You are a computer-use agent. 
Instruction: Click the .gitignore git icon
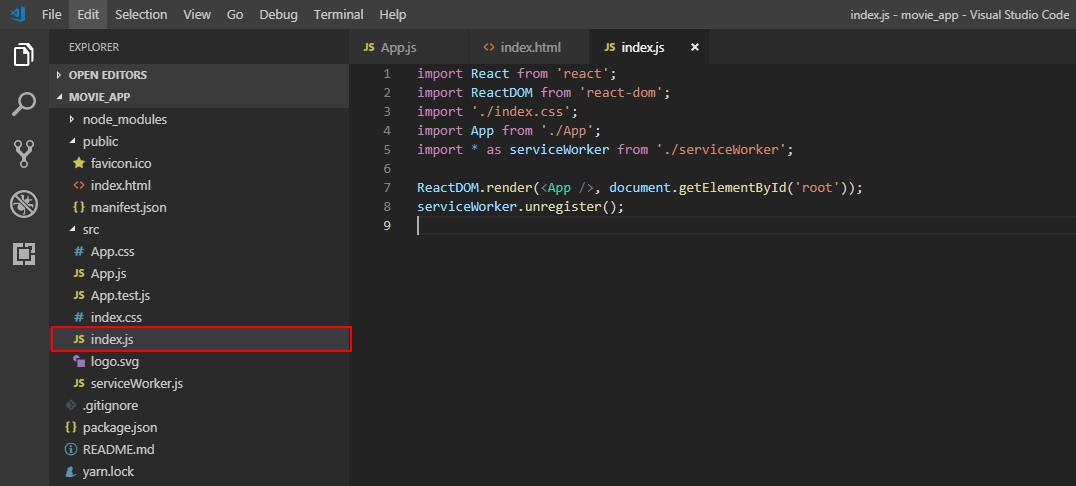71,405
